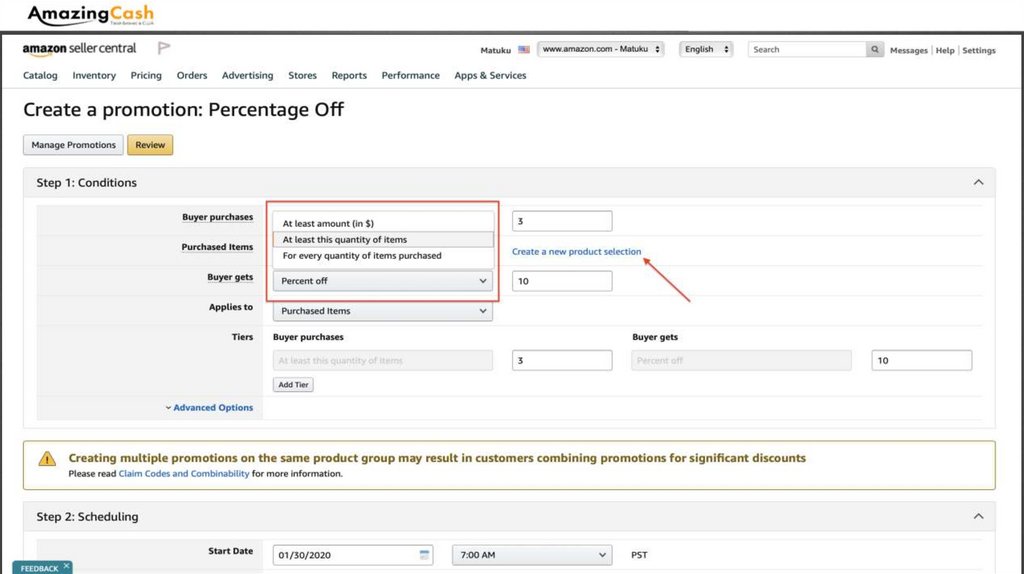Open the Applies to Purchased Items dropdown
Image resolution: width=1024 pixels, height=574 pixels.
tap(383, 311)
